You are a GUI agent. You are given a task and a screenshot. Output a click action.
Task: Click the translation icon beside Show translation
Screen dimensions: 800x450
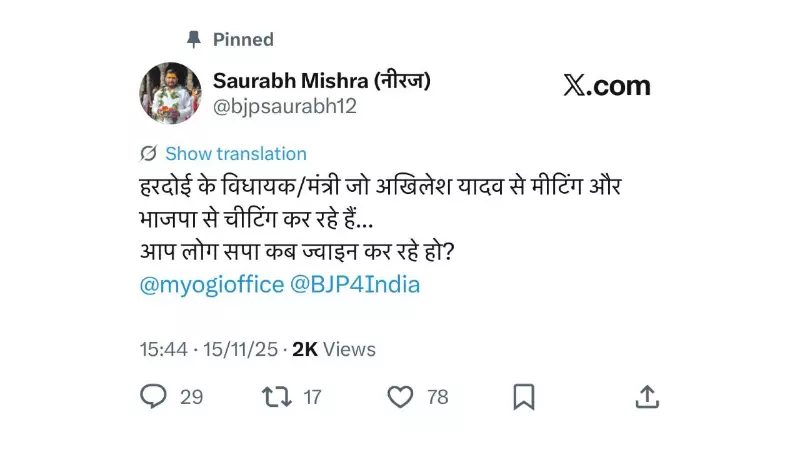(x=149, y=153)
